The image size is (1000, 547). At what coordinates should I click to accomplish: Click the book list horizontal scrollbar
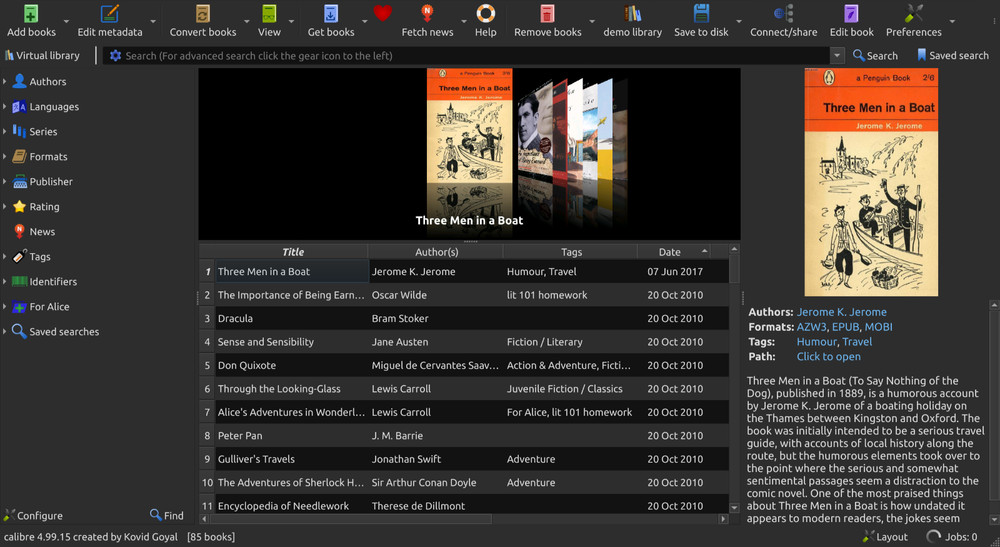pyautogui.click(x=464, y=519)
